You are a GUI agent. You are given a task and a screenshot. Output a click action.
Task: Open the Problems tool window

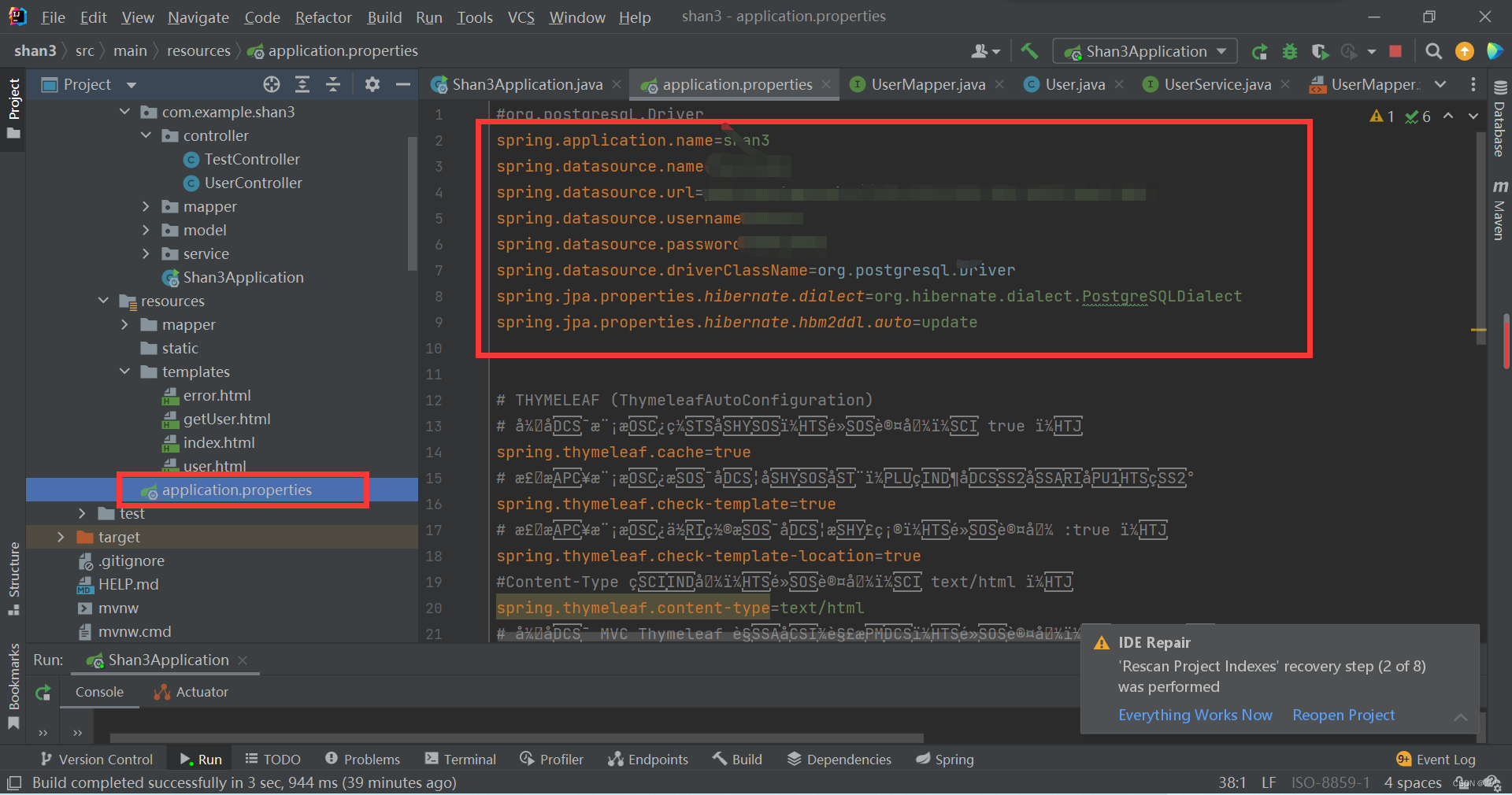pos(362,759)
